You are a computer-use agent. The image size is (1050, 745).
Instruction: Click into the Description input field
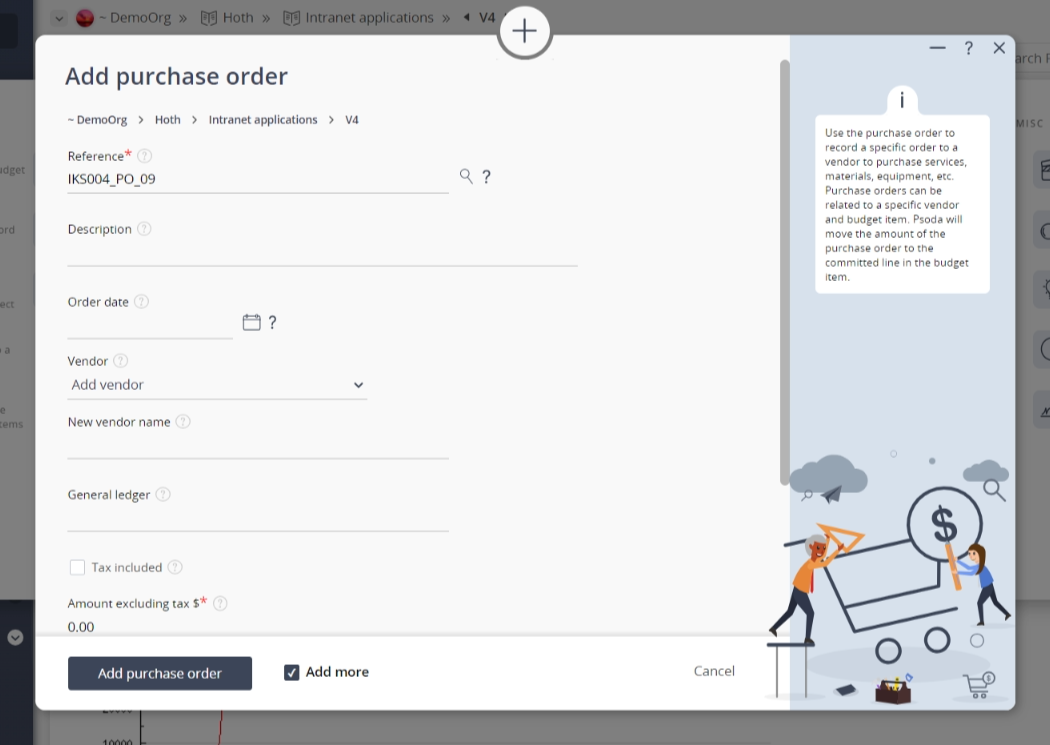pos(322,254)
